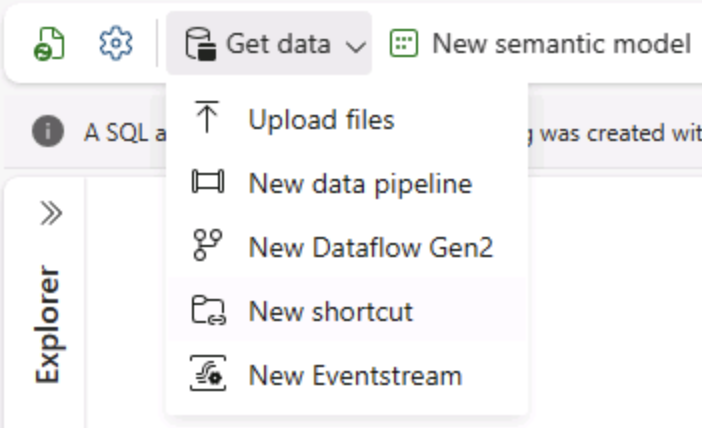Viewport: 702px width, 428px height.
Task: Click the green refresh page icon
Action: click(49, 44)
